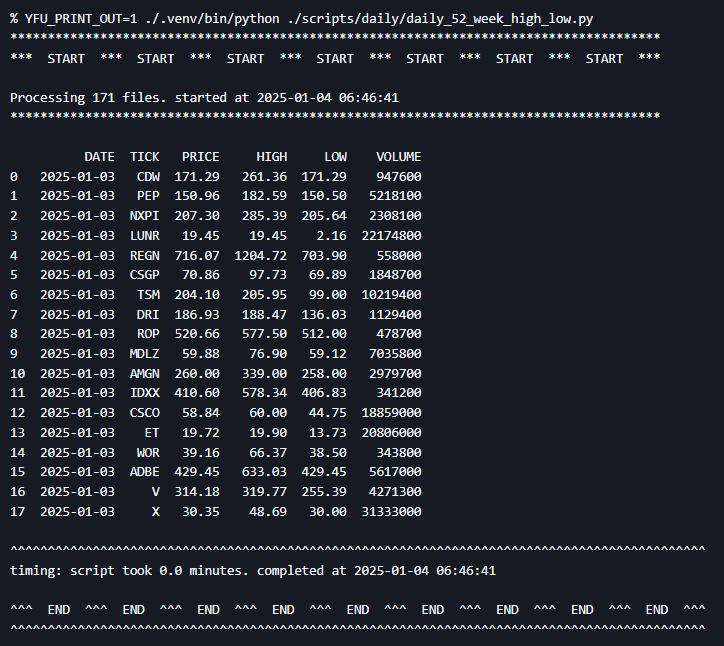Click row index 17
Screen dimensions: 724x646
point(18,512)
